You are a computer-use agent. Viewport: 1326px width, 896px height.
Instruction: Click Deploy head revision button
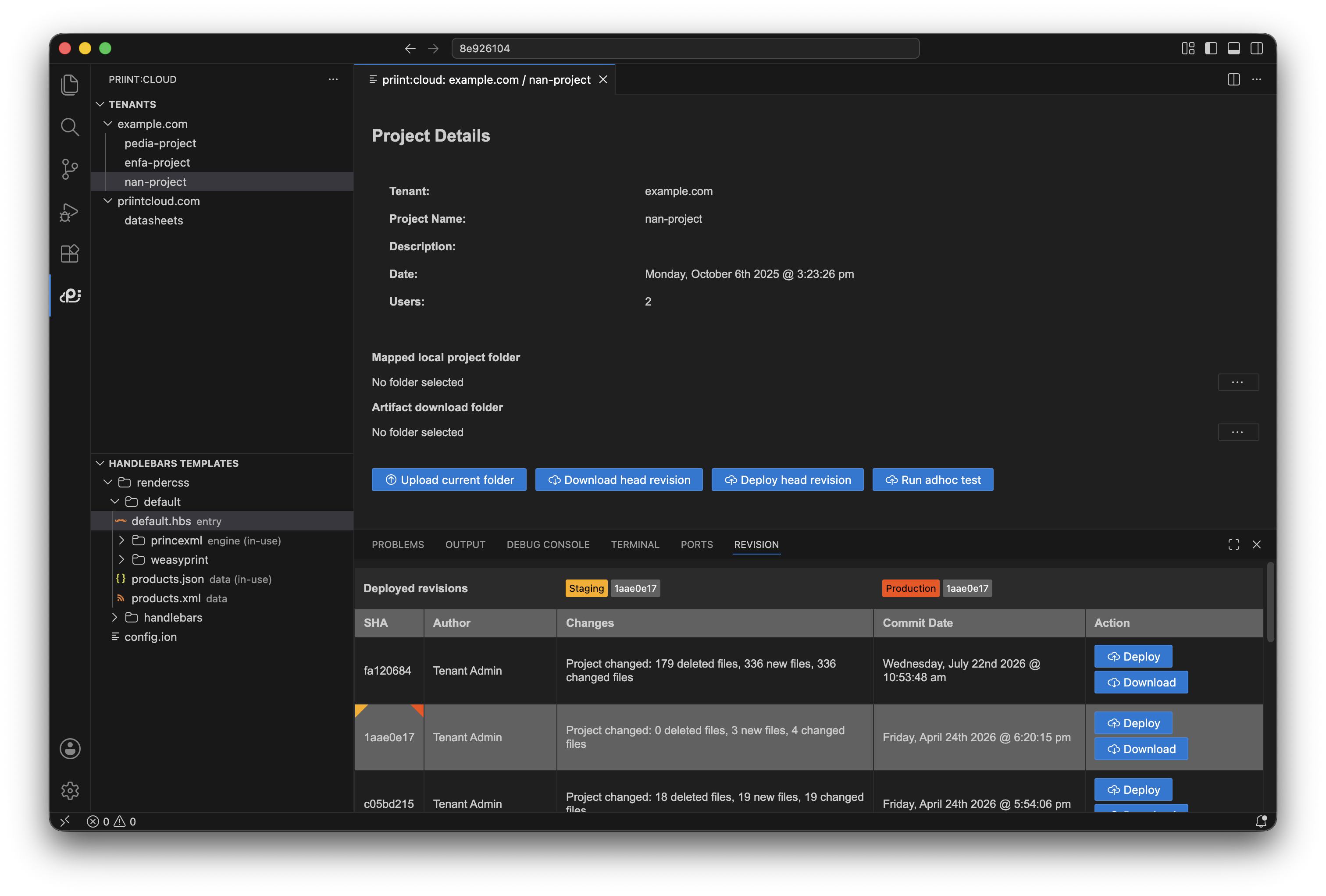coord(788,480)
